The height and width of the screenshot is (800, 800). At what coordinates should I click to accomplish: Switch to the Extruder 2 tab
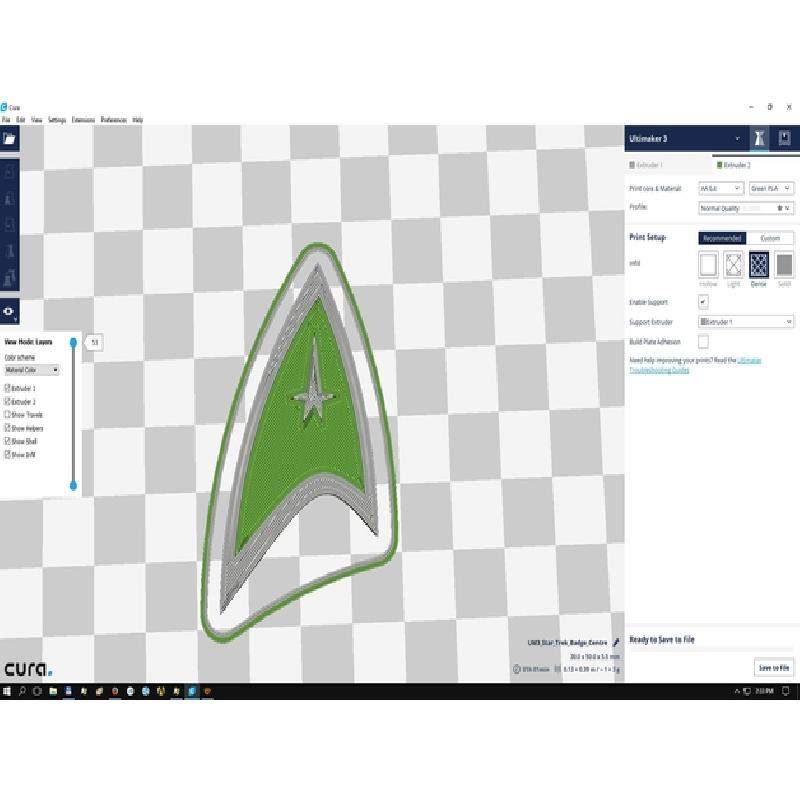click(x=756, y=165)
